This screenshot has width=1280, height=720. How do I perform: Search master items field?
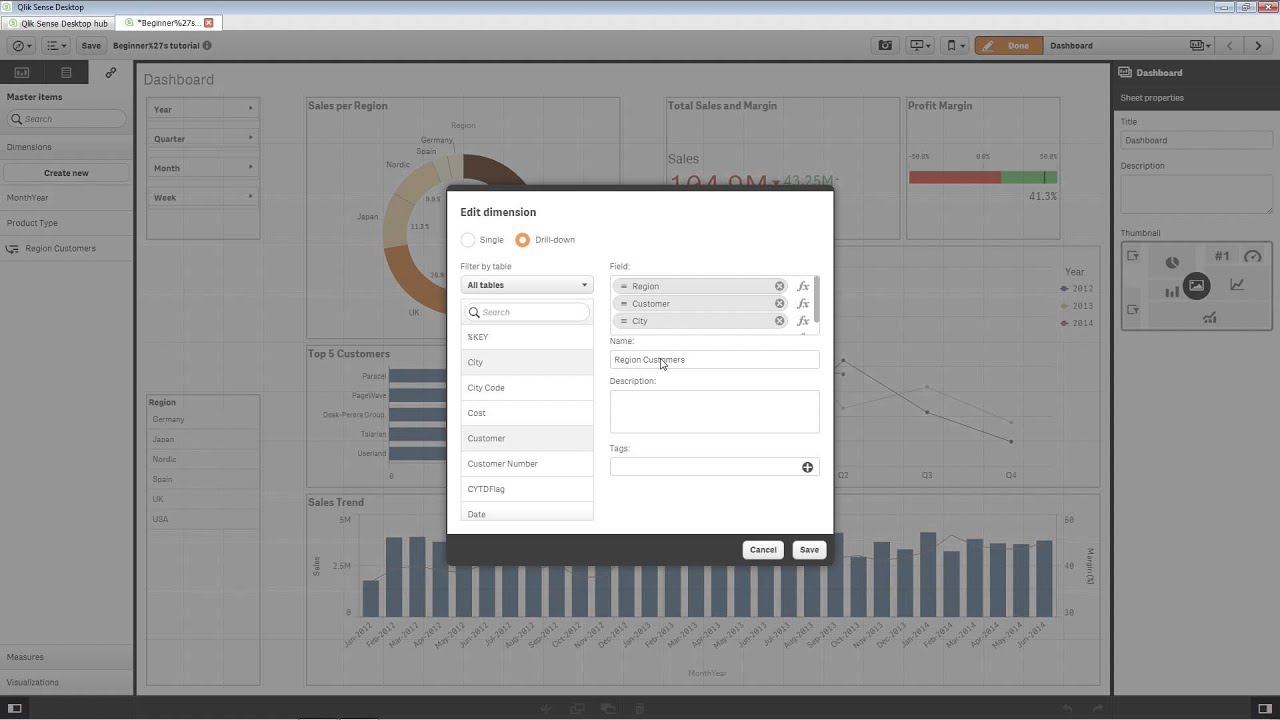pos(66,119)
